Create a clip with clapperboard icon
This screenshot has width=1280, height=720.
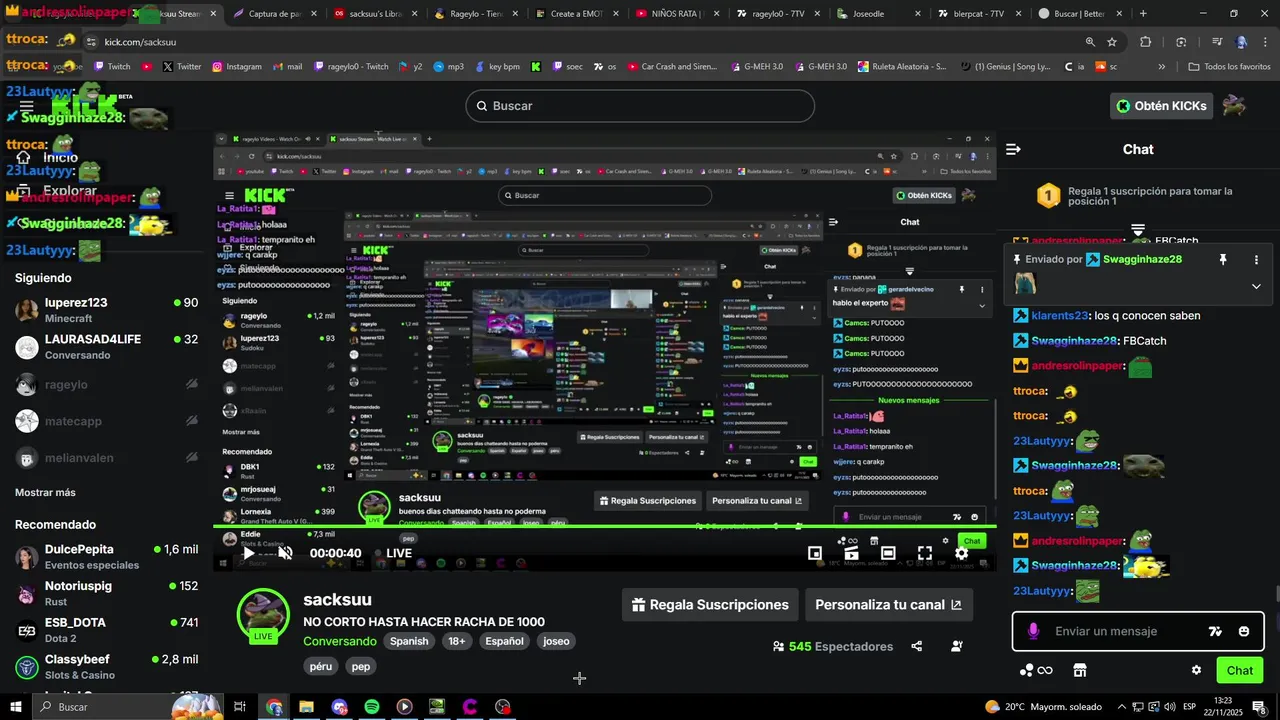[x=851, y=553]
